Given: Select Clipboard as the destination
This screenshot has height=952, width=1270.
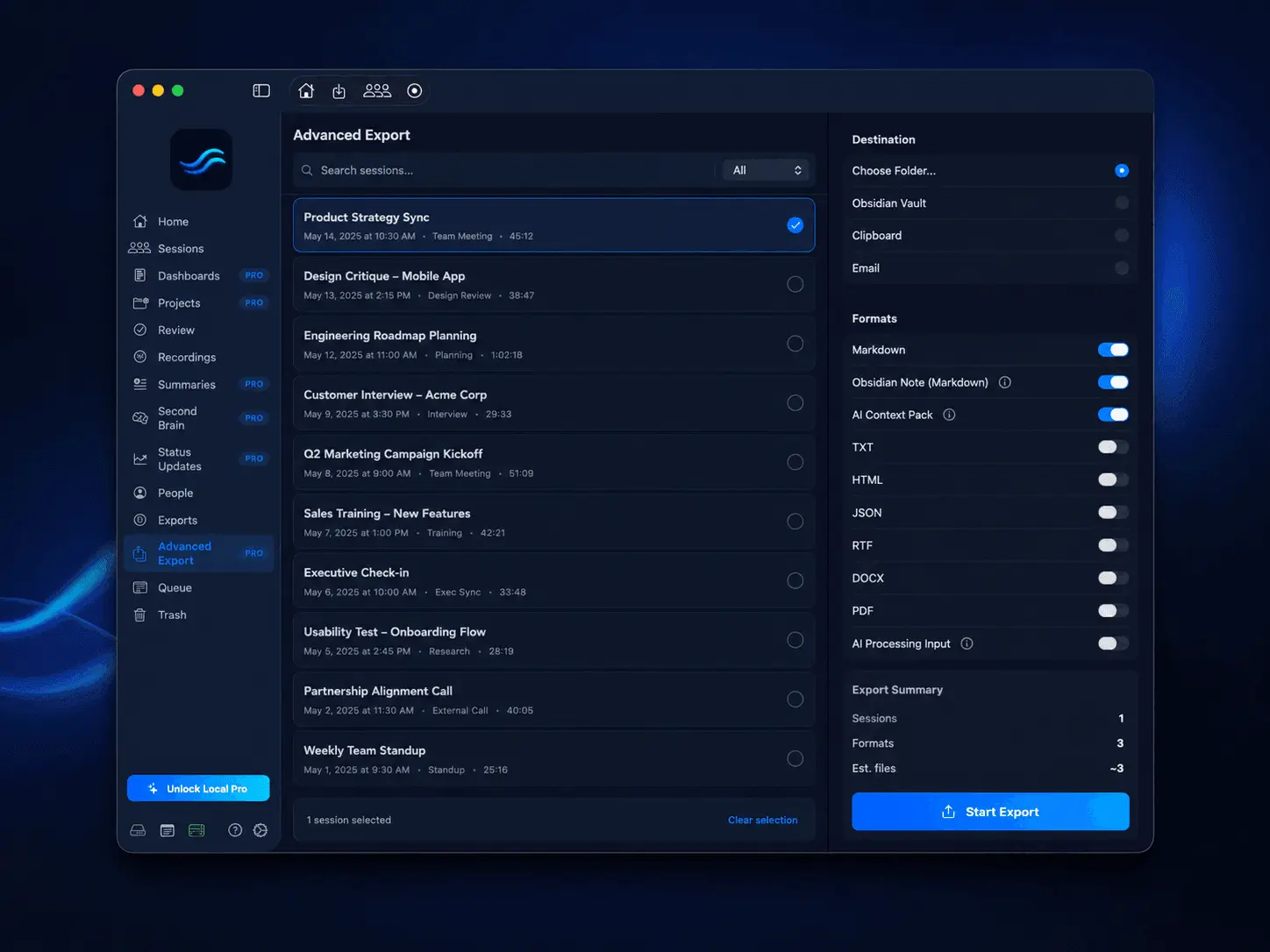Looking at the screenshot, I should 1122,236.
